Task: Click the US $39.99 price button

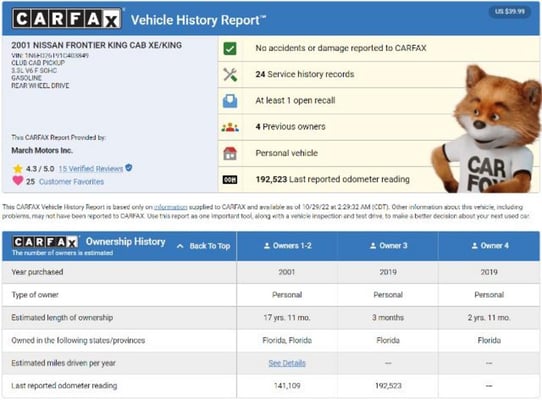Action: coord(510,12)
